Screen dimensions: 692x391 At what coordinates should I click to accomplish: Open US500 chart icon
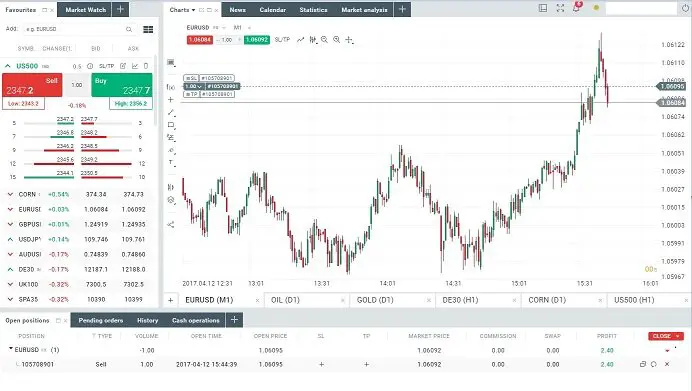tap(135, 66)
